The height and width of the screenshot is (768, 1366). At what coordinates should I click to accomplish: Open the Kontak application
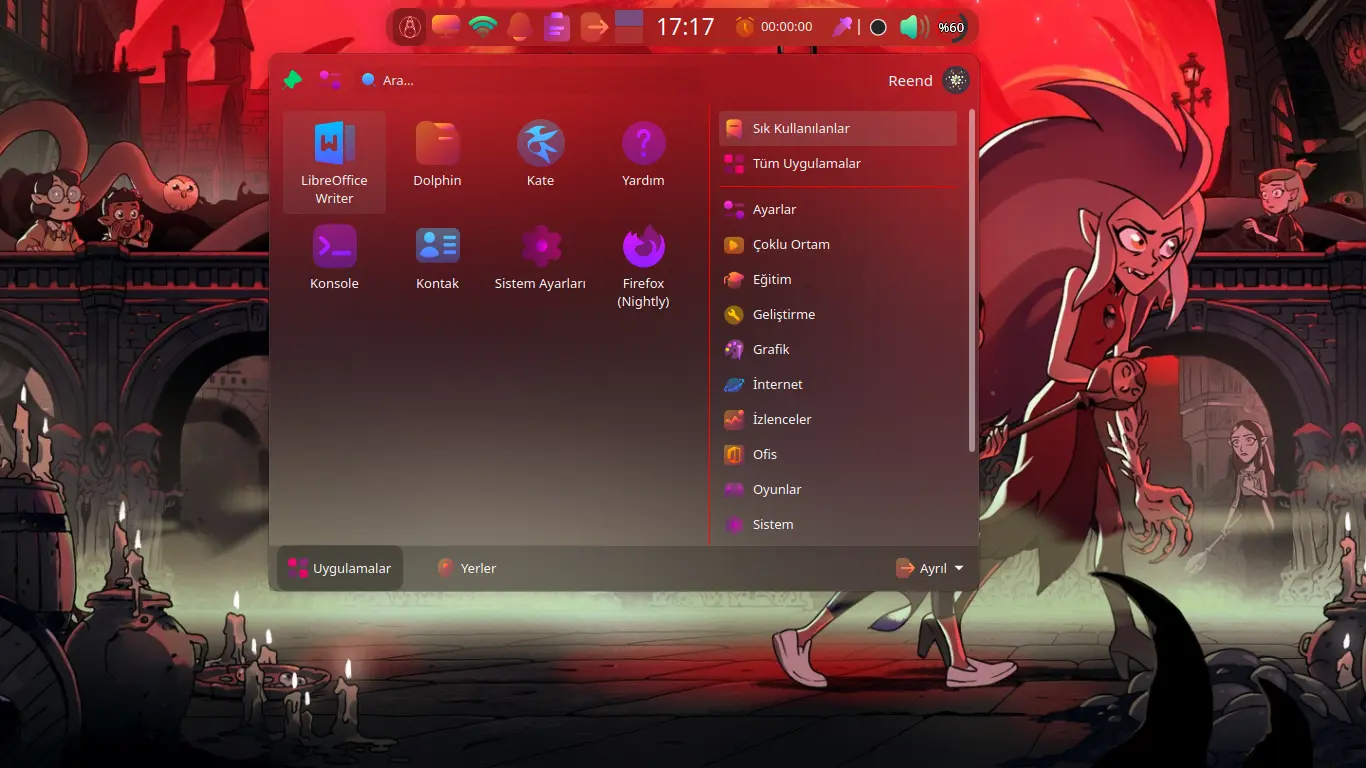437,265
